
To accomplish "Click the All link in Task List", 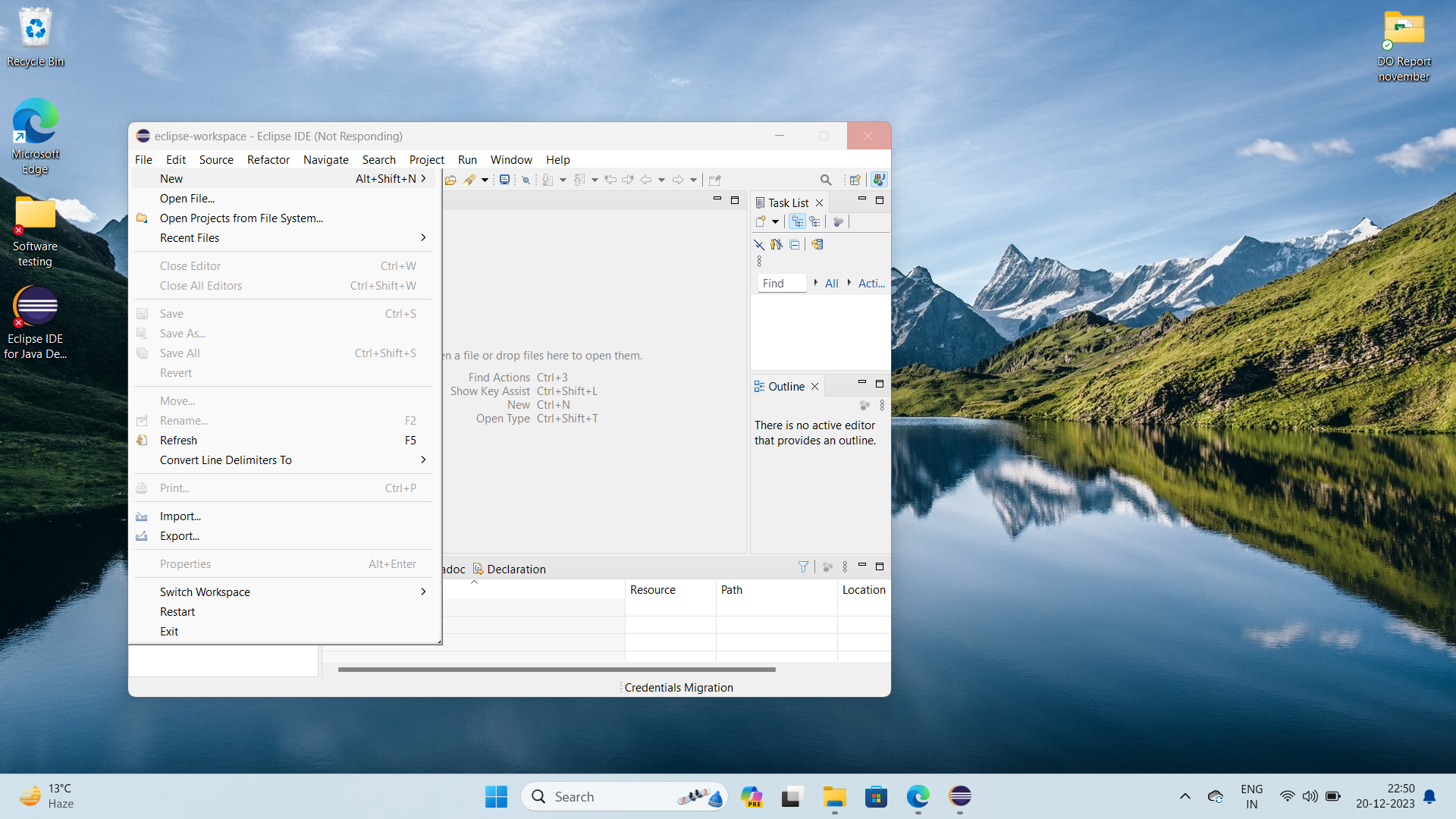I will [831, 284].
